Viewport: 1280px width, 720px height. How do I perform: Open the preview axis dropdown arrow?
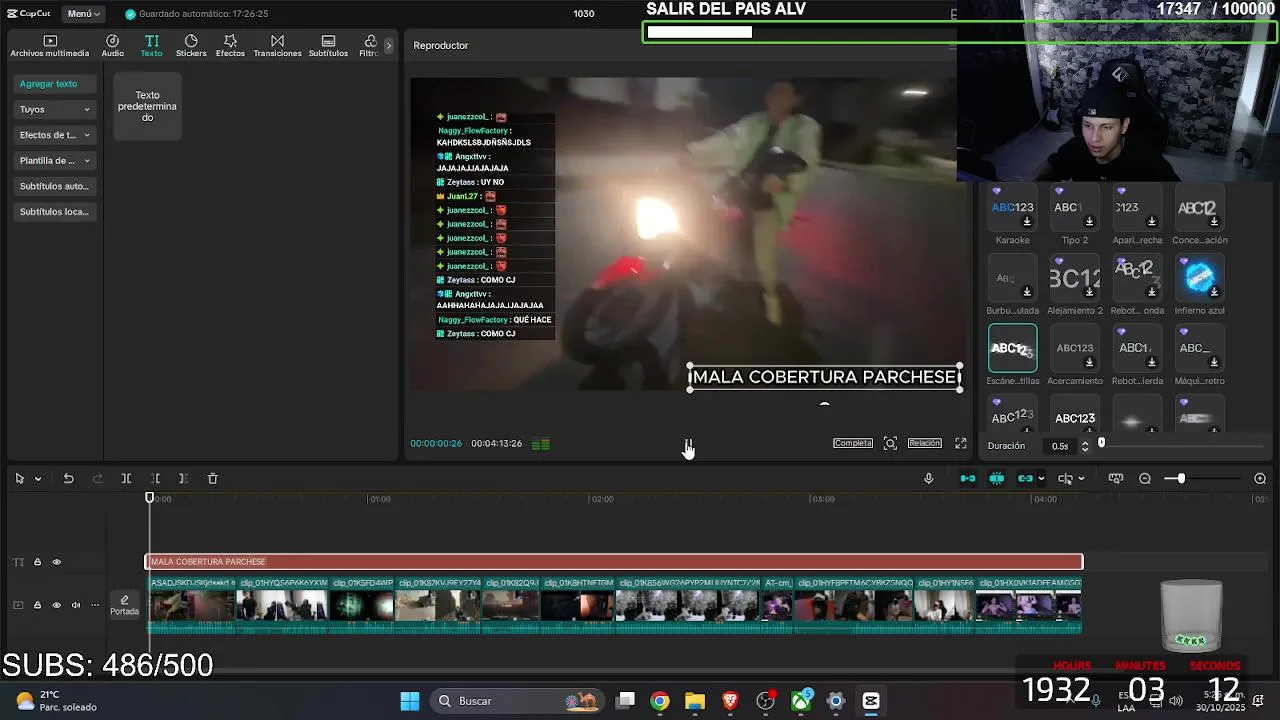coord(1081,479)
